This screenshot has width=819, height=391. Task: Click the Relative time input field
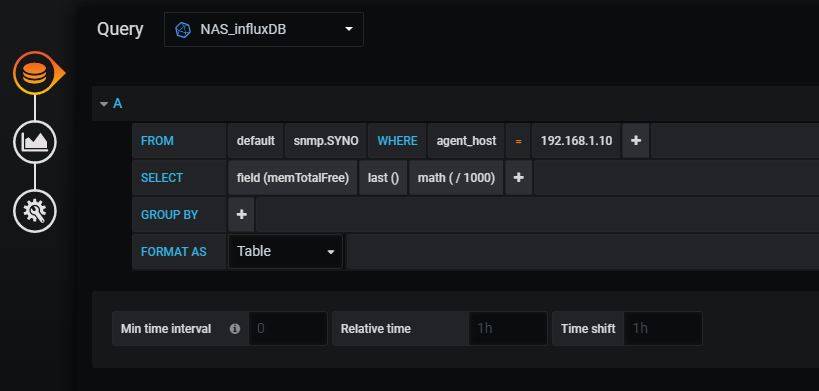click(508, 329)
